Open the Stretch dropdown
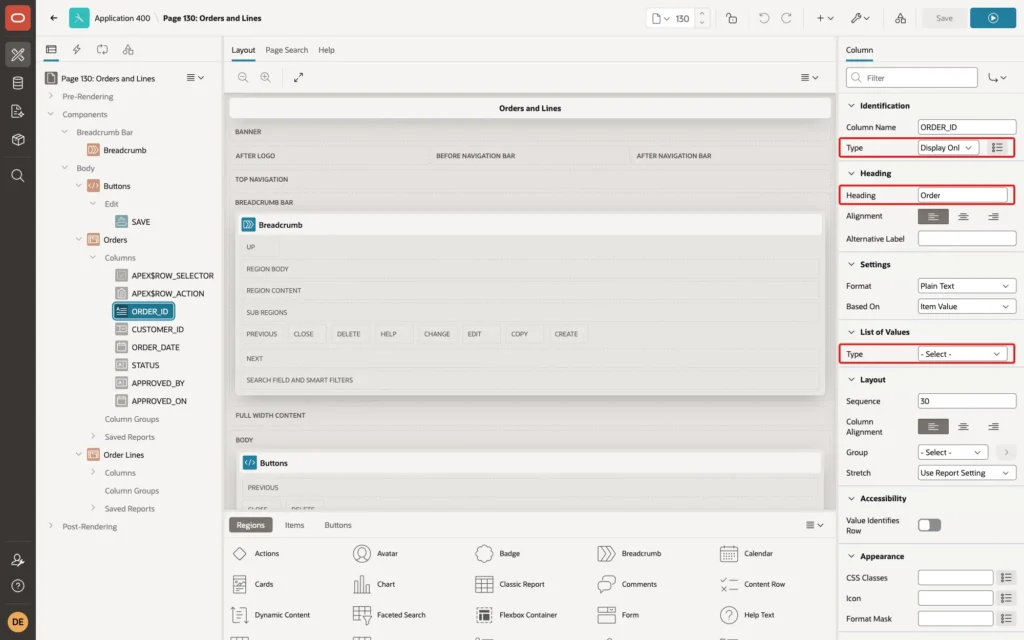This screenshot has height=640, width=1024. 967,473
